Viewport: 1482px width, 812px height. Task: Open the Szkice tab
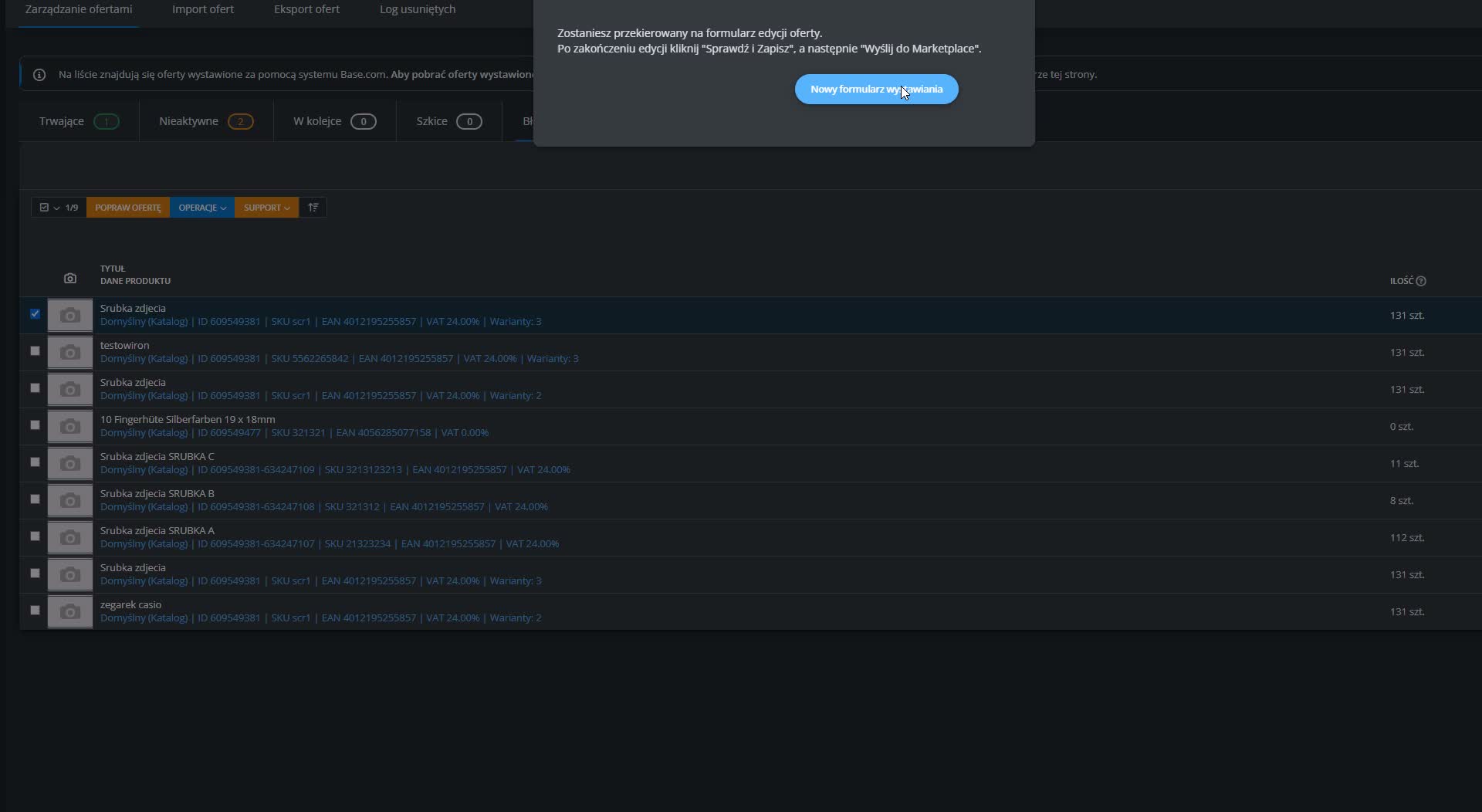coord(448,121)
